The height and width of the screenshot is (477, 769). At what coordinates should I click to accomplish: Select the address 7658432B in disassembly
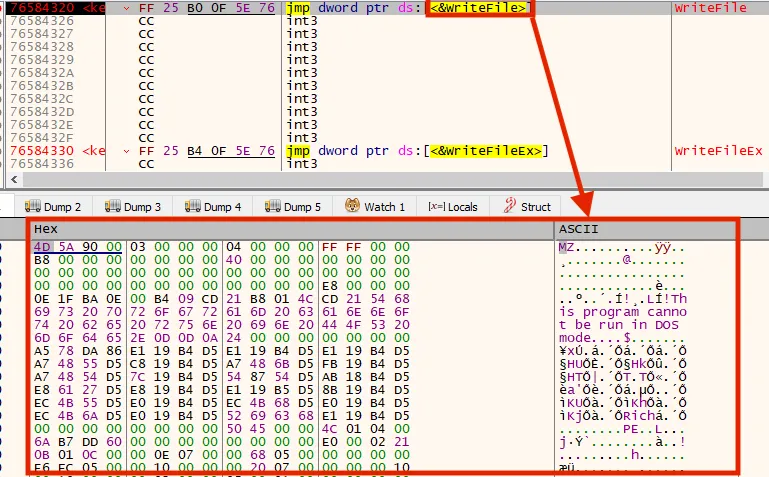42,86
